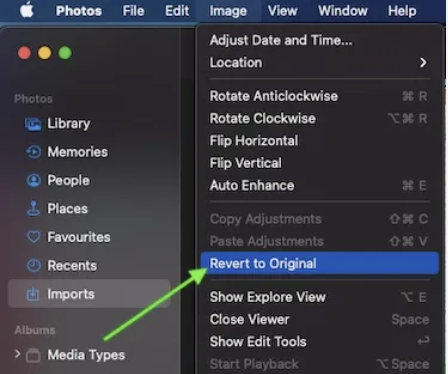Choose Rotate Clockwise
Image resolution: width=448 pixels, height=374 pixels.
[319, 118]
